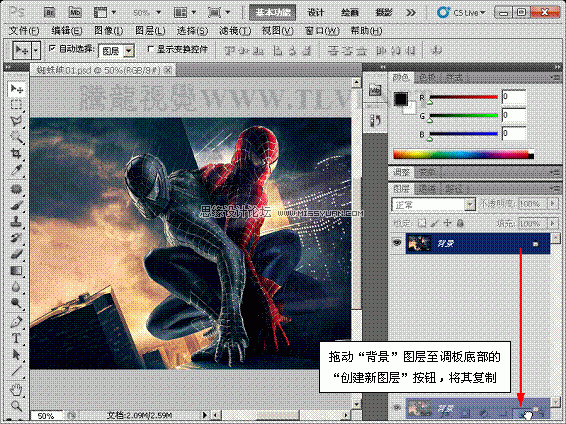
Task: Select the Polygonal Lasso tool
Action: (16, 121)
